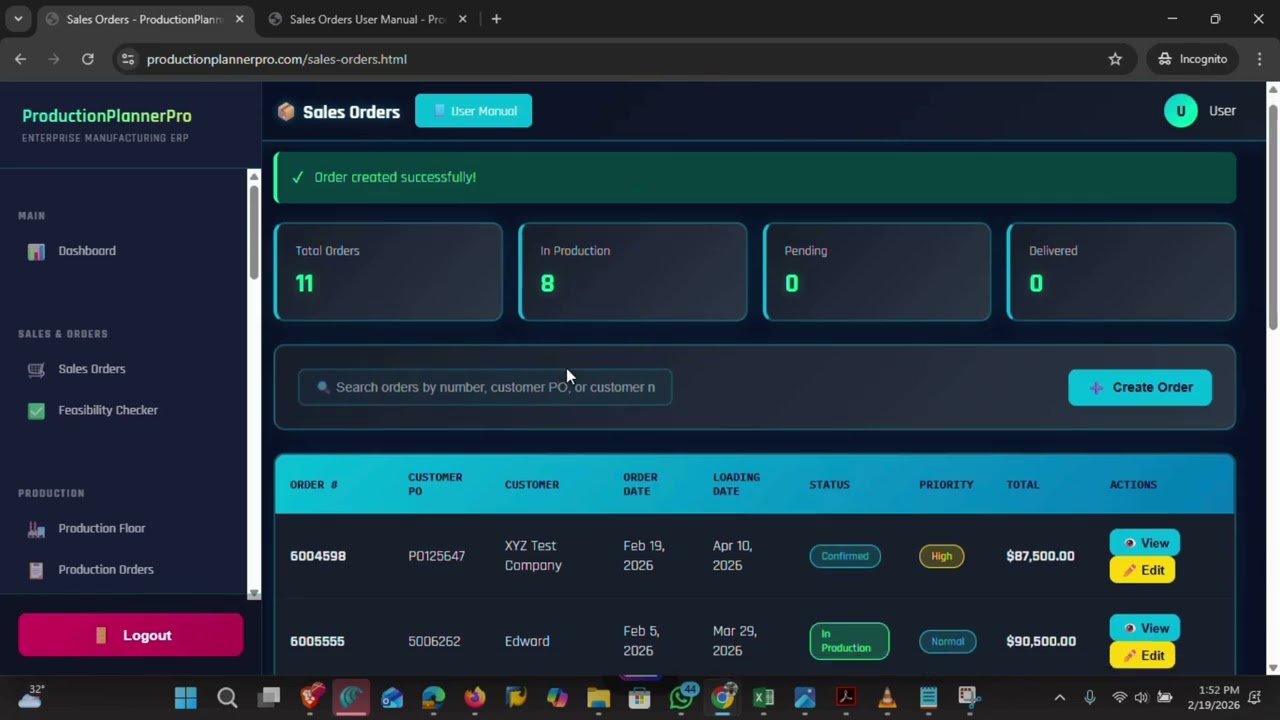This screenshot has width=1280, height=720.
Task: Click the search orders input field
Action: pyautogui.click(x=485, y=387)
